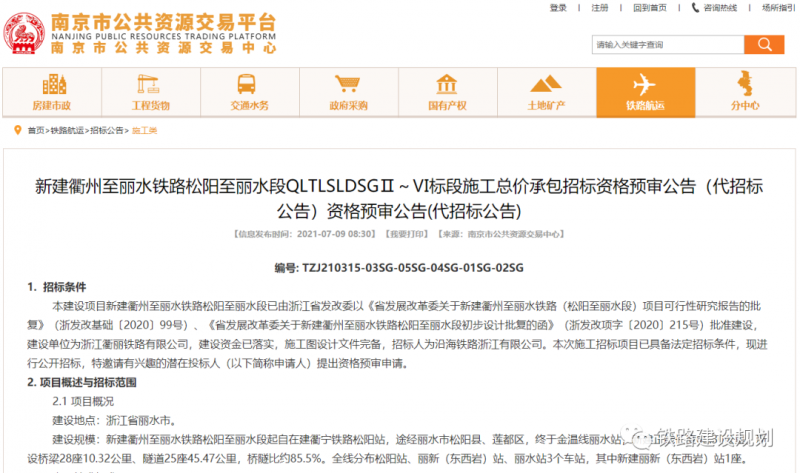This screenshot has height=473, width=800.
Task: Click 施工类 in the breadcrumb
Action: [x=144, y=130]
